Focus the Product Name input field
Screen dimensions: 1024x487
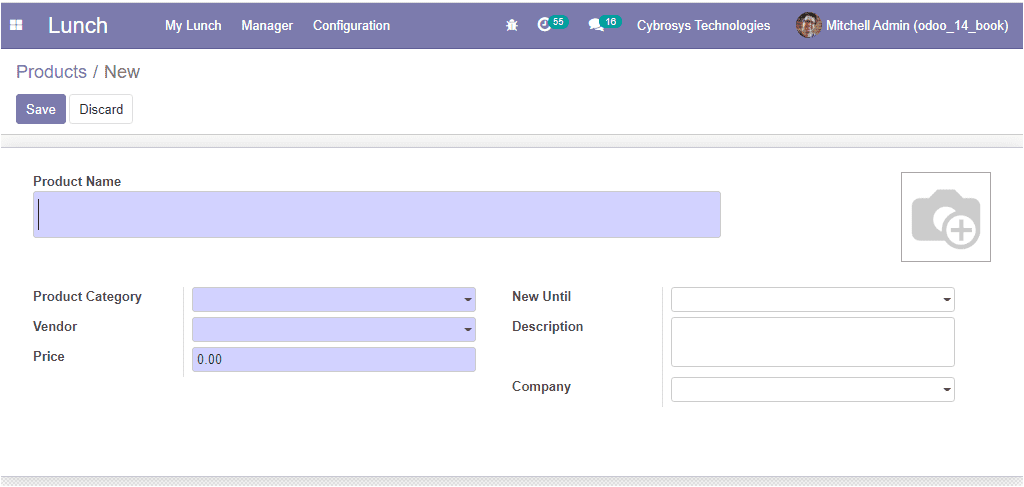(x=377, y=214)
